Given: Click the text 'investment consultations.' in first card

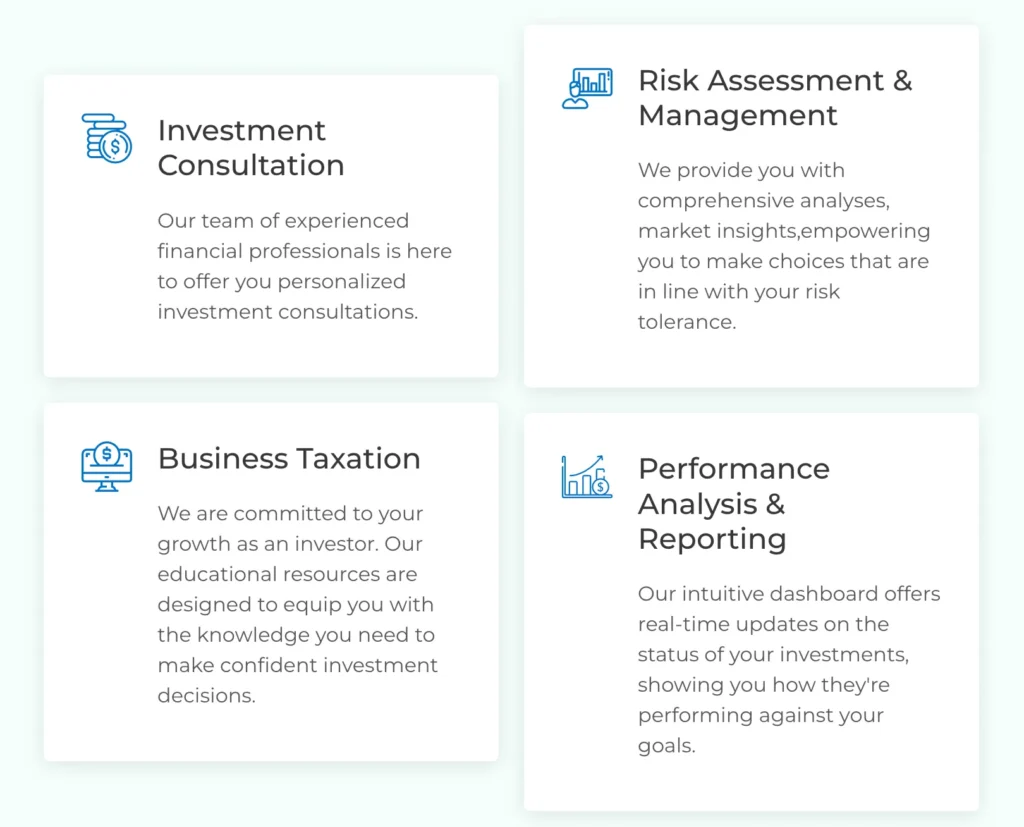Looking at the screenshot, I should click(x=287, y=312).
